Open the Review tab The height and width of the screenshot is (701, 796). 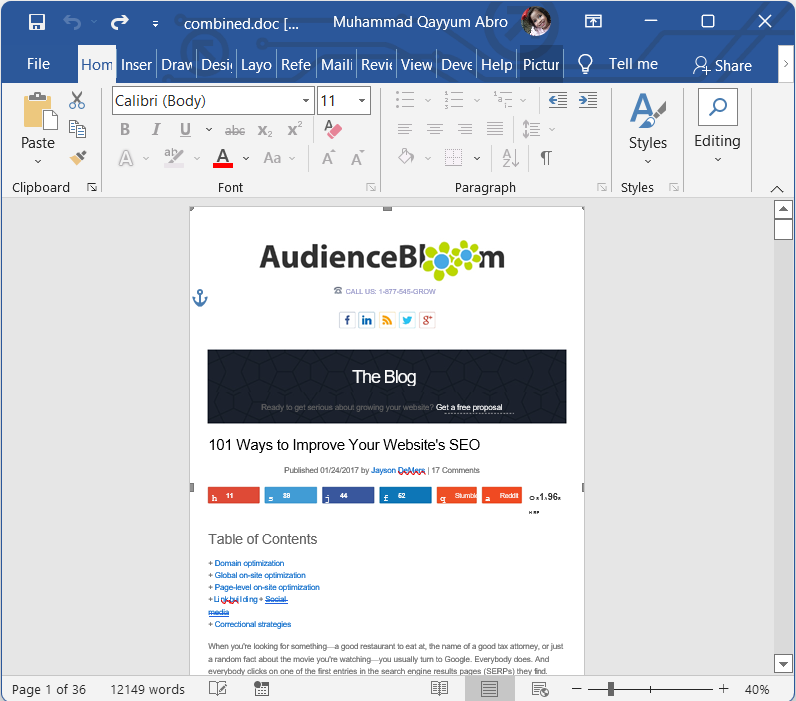point(377,65)
